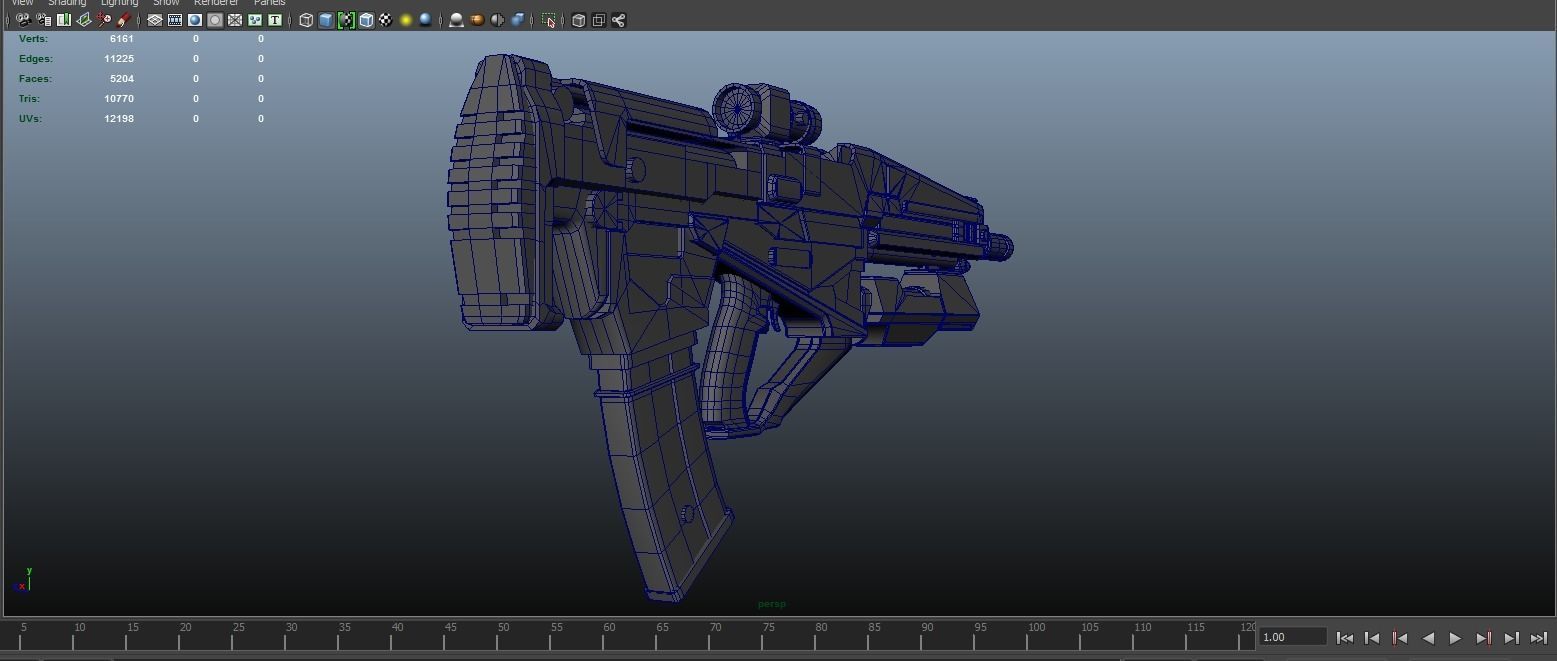The height and width of the screenshot is (661, 1557).
Task: Click the Edges count 11225
Action: [x=119, y=59]
